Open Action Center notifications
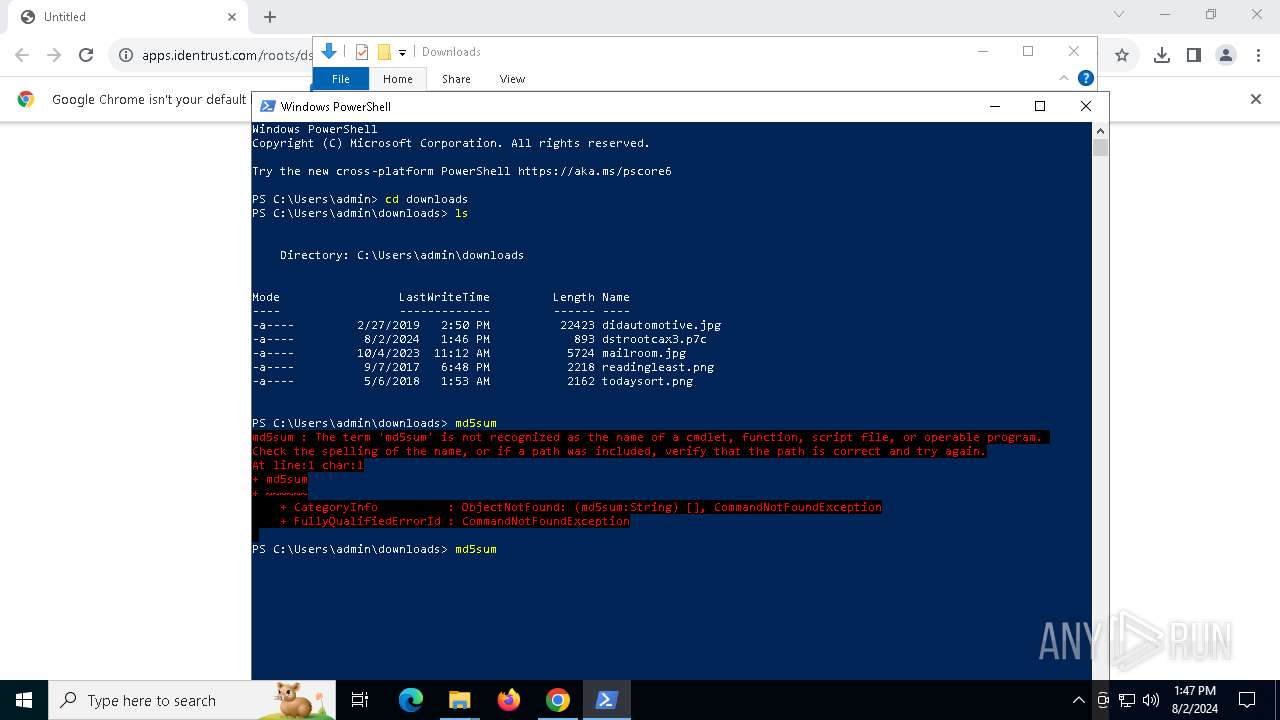 coord(1247,700)
